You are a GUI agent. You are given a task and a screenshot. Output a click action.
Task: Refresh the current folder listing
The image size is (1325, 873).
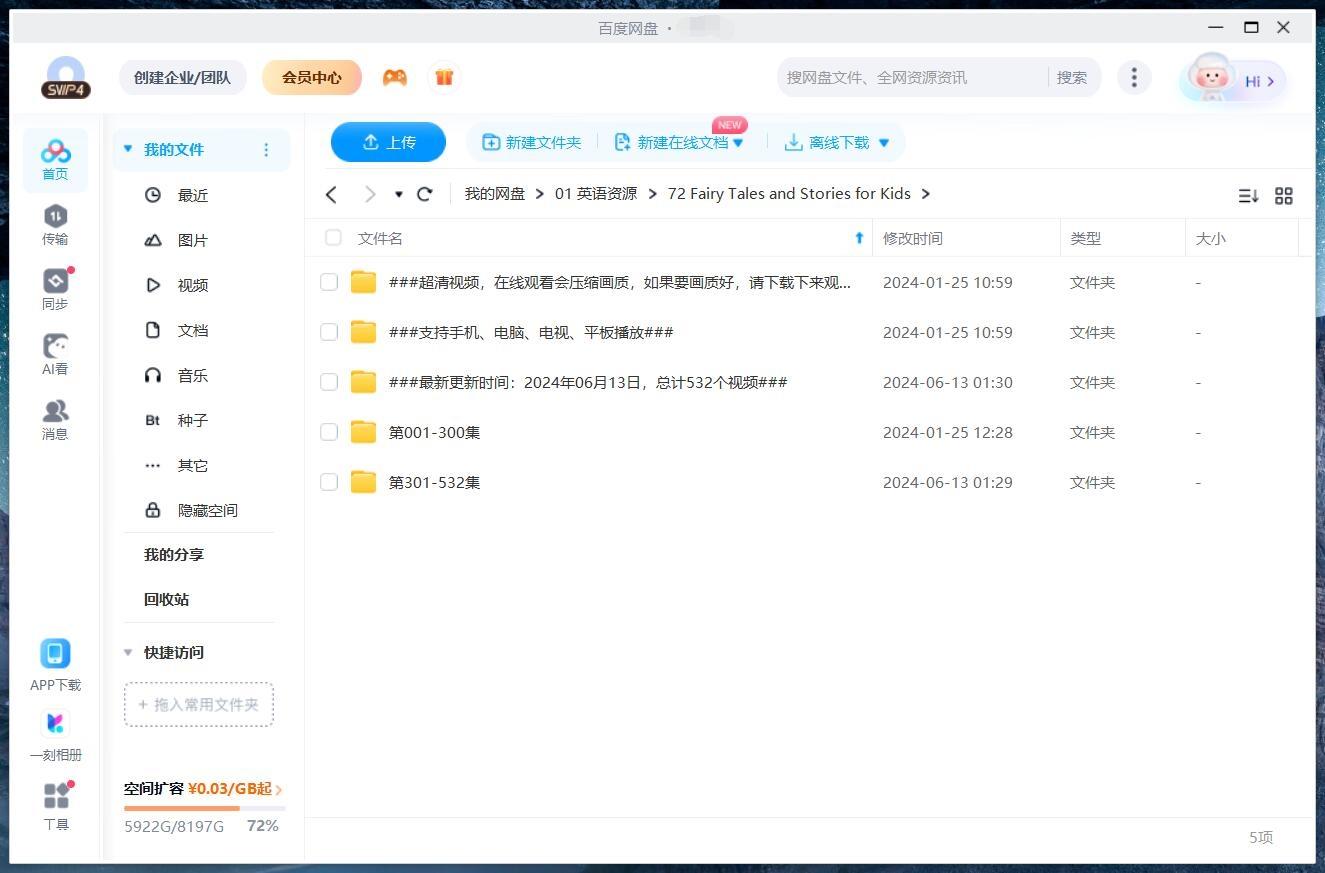425,194
